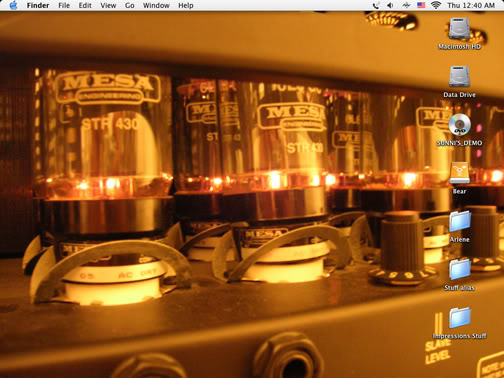Open the Finder menu

[38, 5]
